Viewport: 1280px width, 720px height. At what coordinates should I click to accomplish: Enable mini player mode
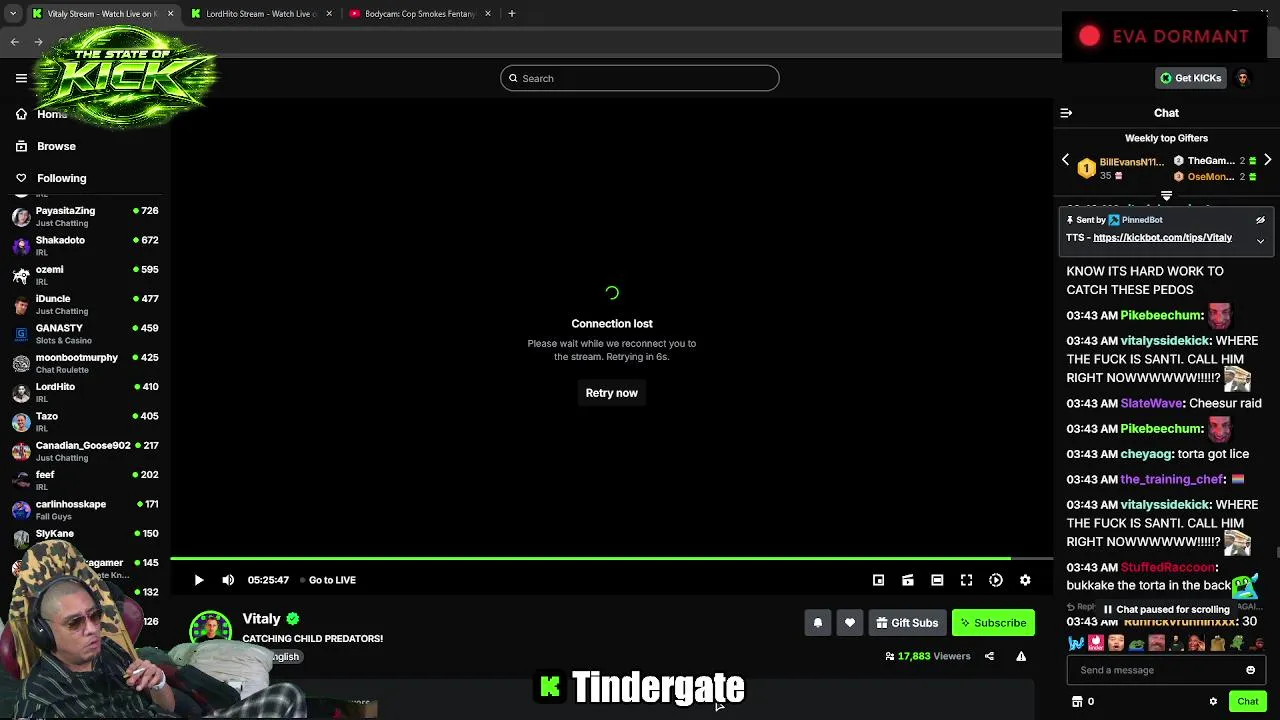point(878,580)
